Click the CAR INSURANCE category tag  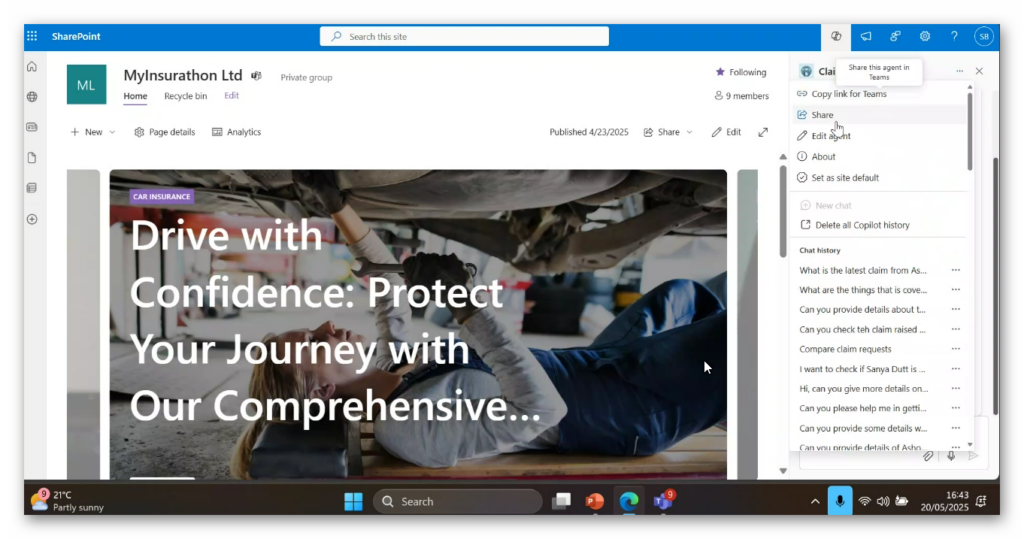pos(161,196)
